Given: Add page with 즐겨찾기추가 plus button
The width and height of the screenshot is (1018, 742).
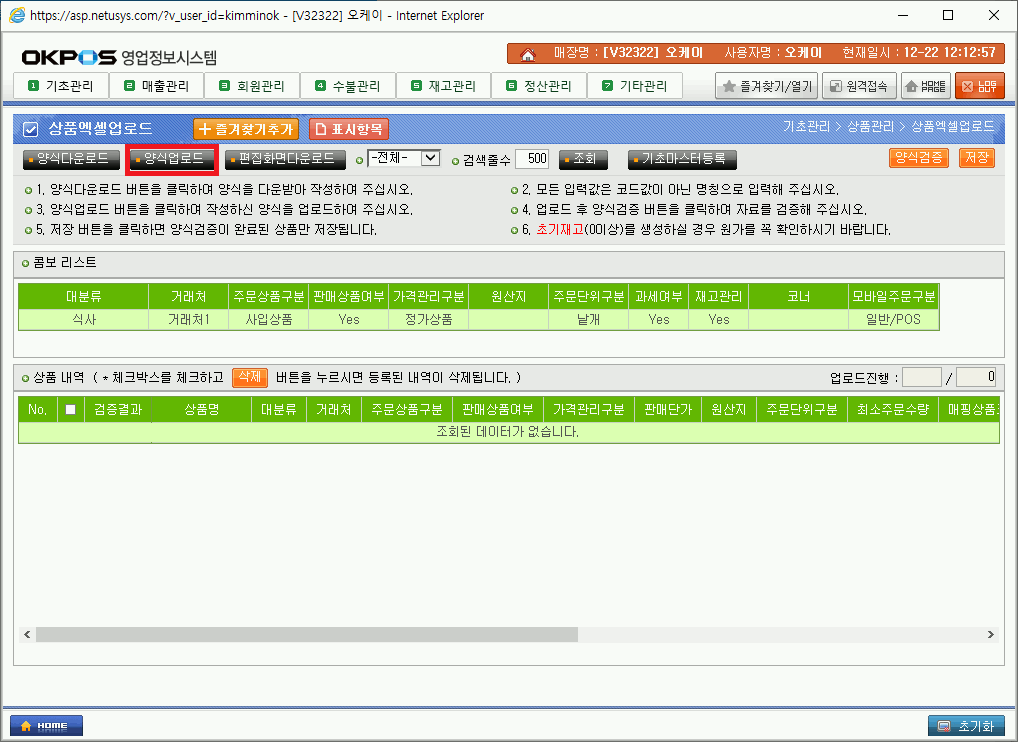Looking at the screenshot, I should tap(246, 129).
